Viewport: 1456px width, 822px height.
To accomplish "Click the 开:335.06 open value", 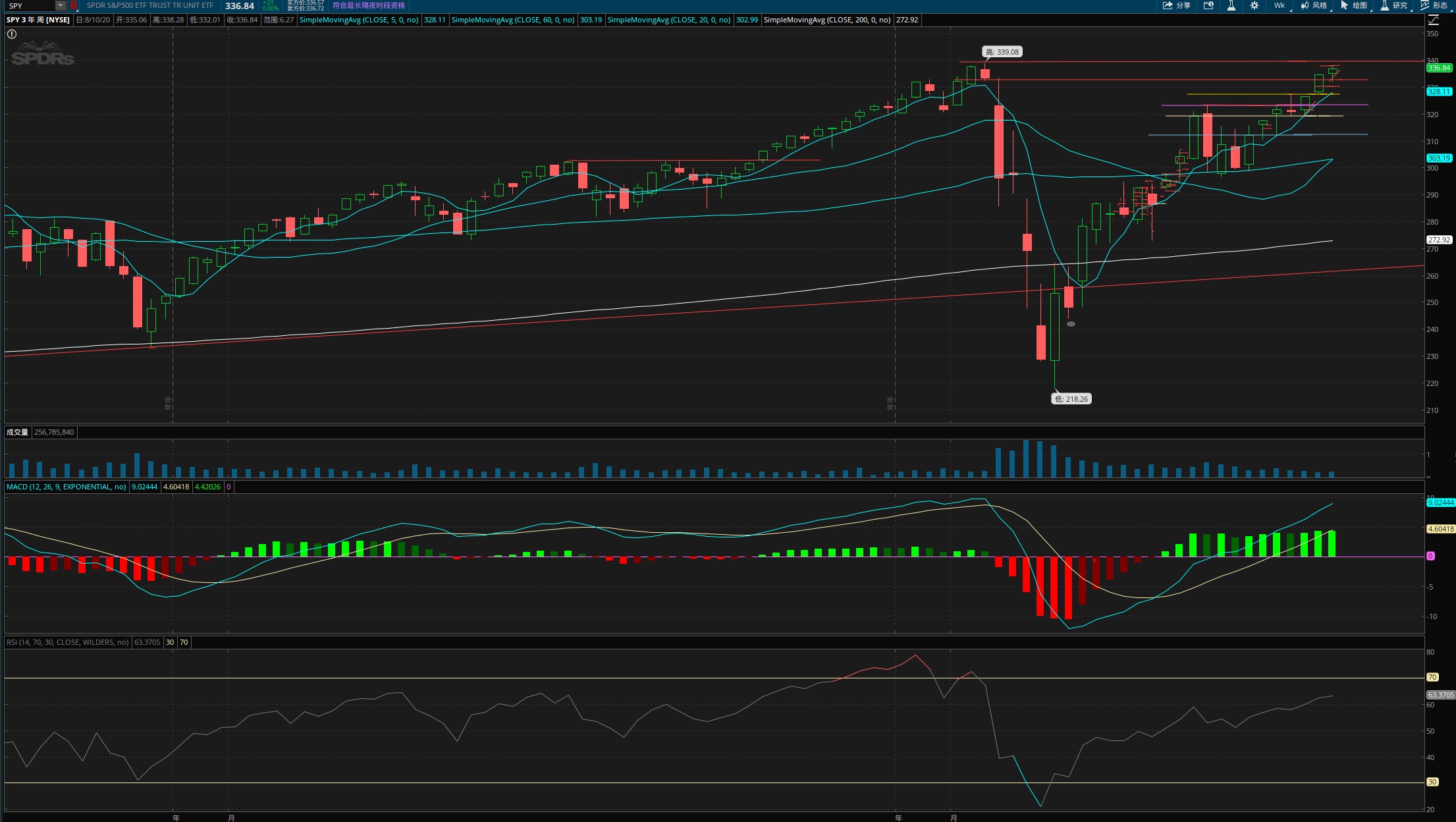I will point(132,20).
